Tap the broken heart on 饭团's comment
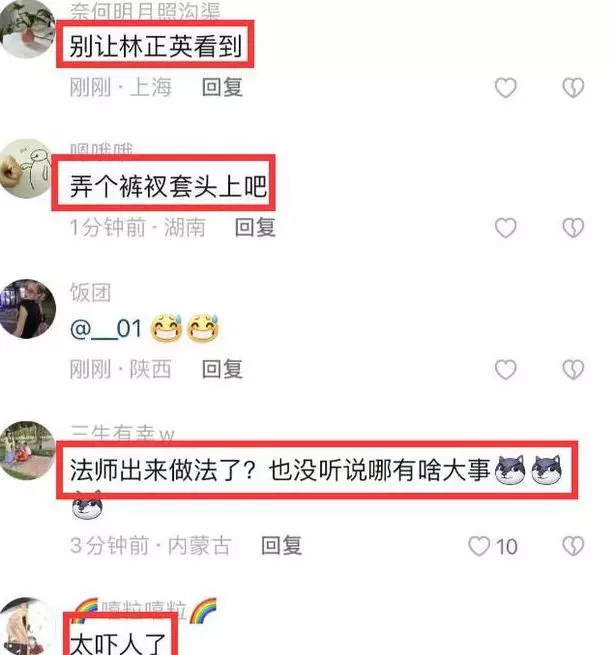Viewport: 612px width, 655px height. (x=573, y=370)
